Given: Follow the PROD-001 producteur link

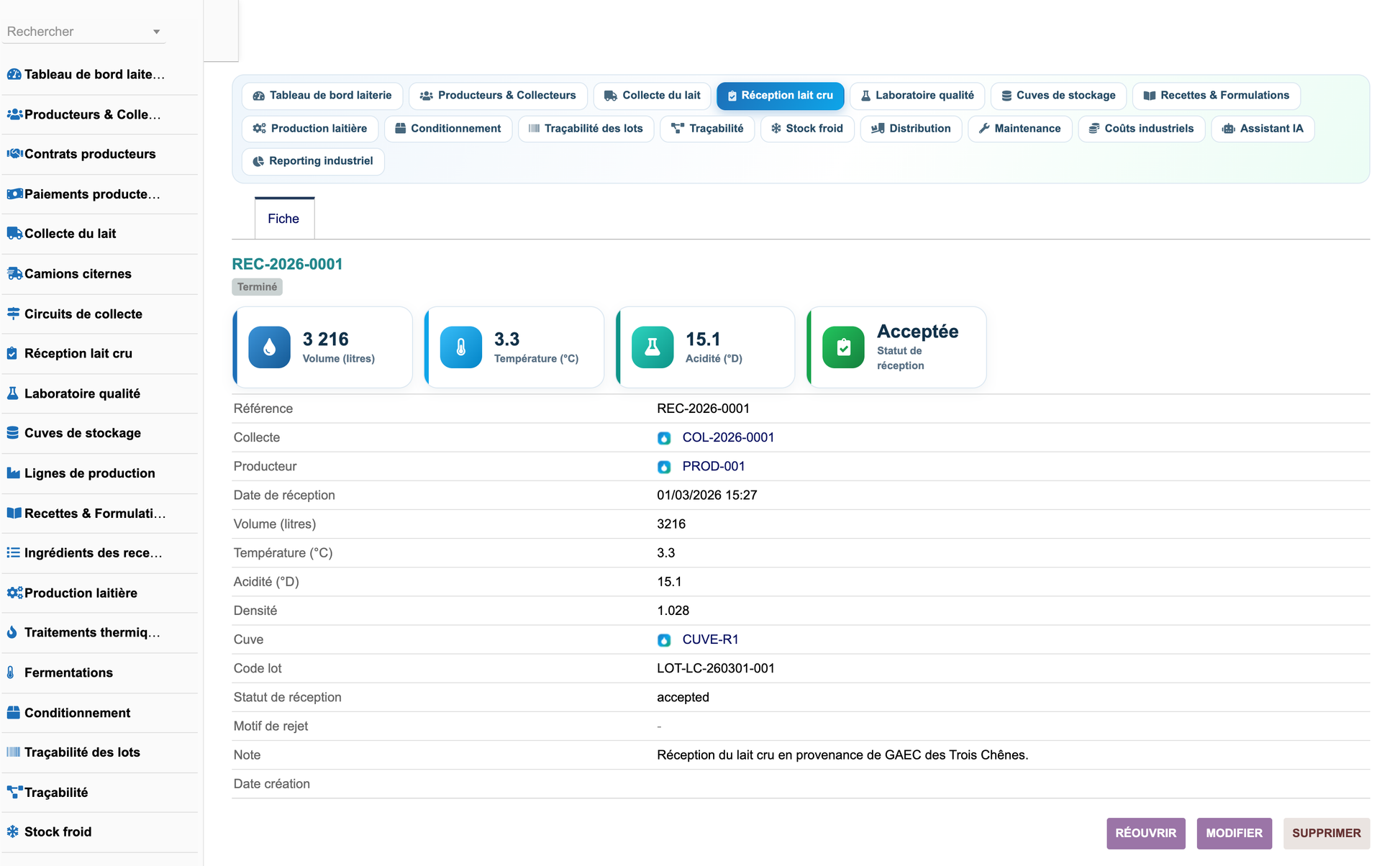Looking at the screenshot, I should coord(714,466).
